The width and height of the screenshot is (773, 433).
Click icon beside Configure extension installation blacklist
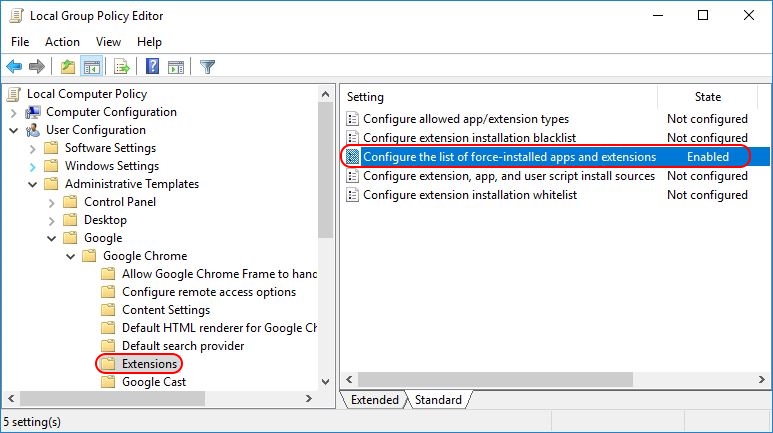352,138
